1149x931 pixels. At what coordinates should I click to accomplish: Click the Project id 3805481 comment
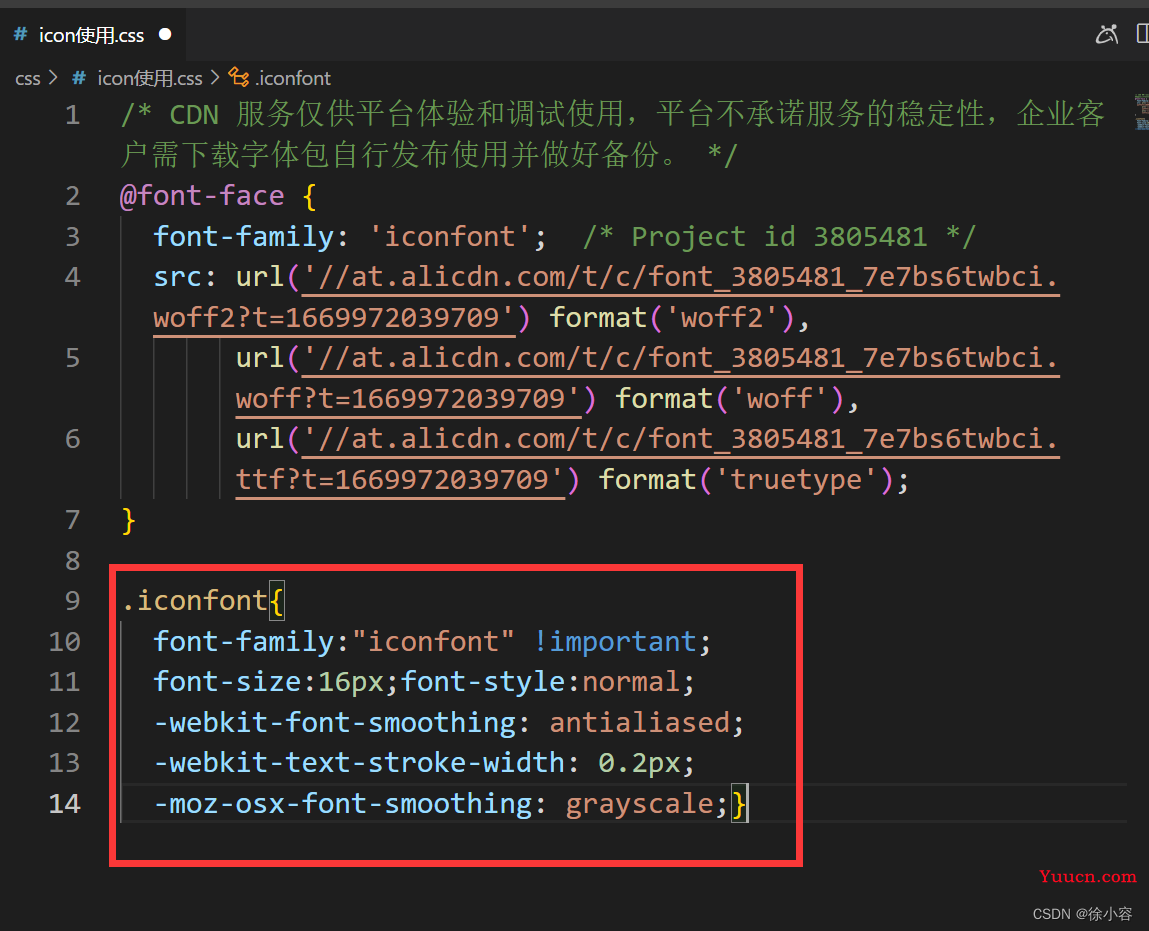pos(779,237)
